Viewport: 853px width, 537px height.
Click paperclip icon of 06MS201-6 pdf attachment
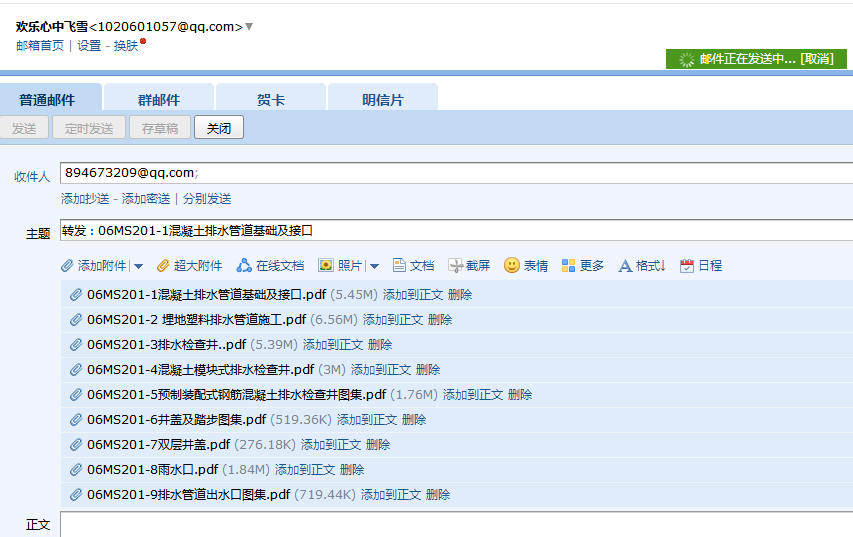(76, 420)
